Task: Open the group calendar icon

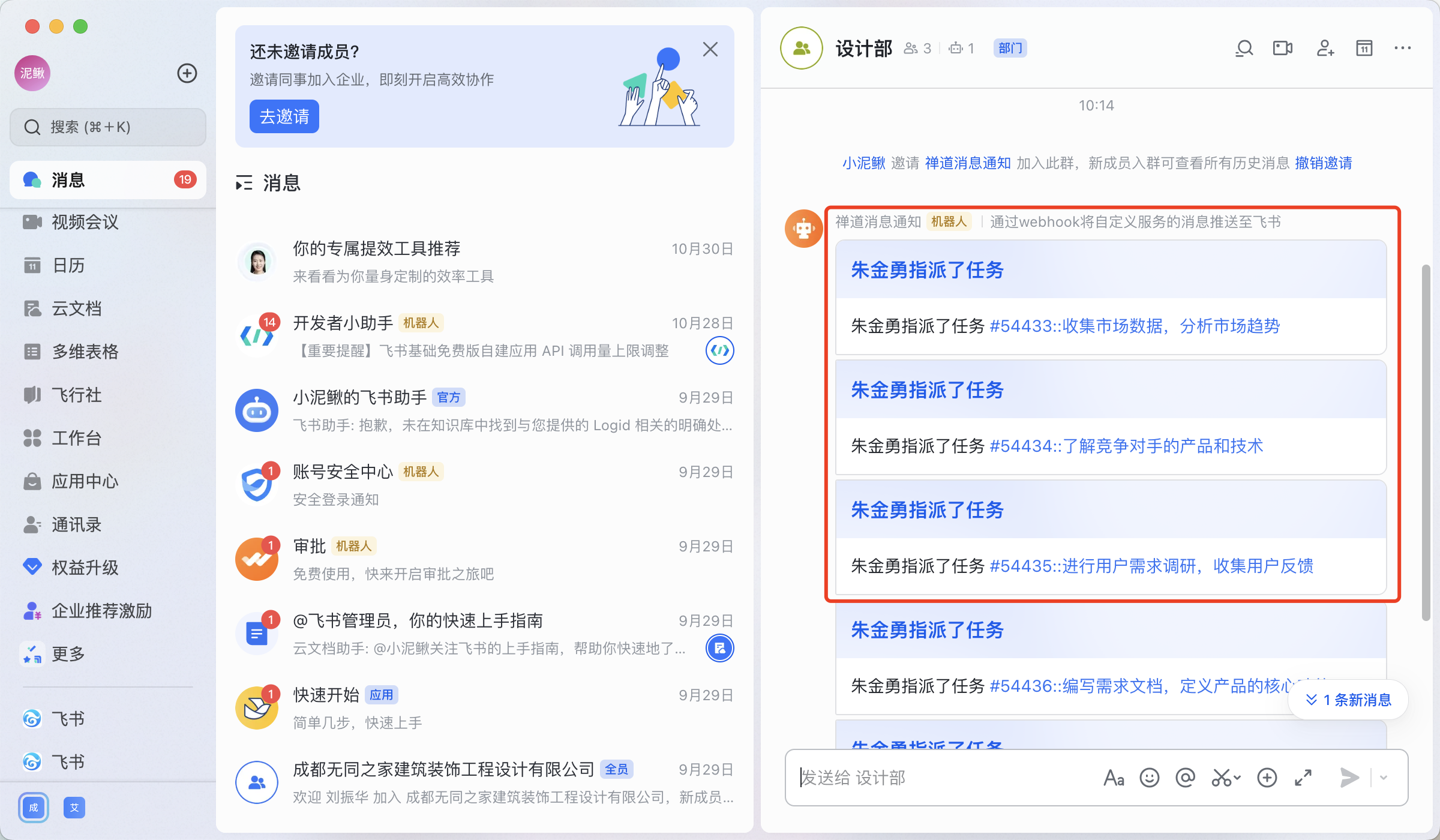Action: click(1364, 48)
